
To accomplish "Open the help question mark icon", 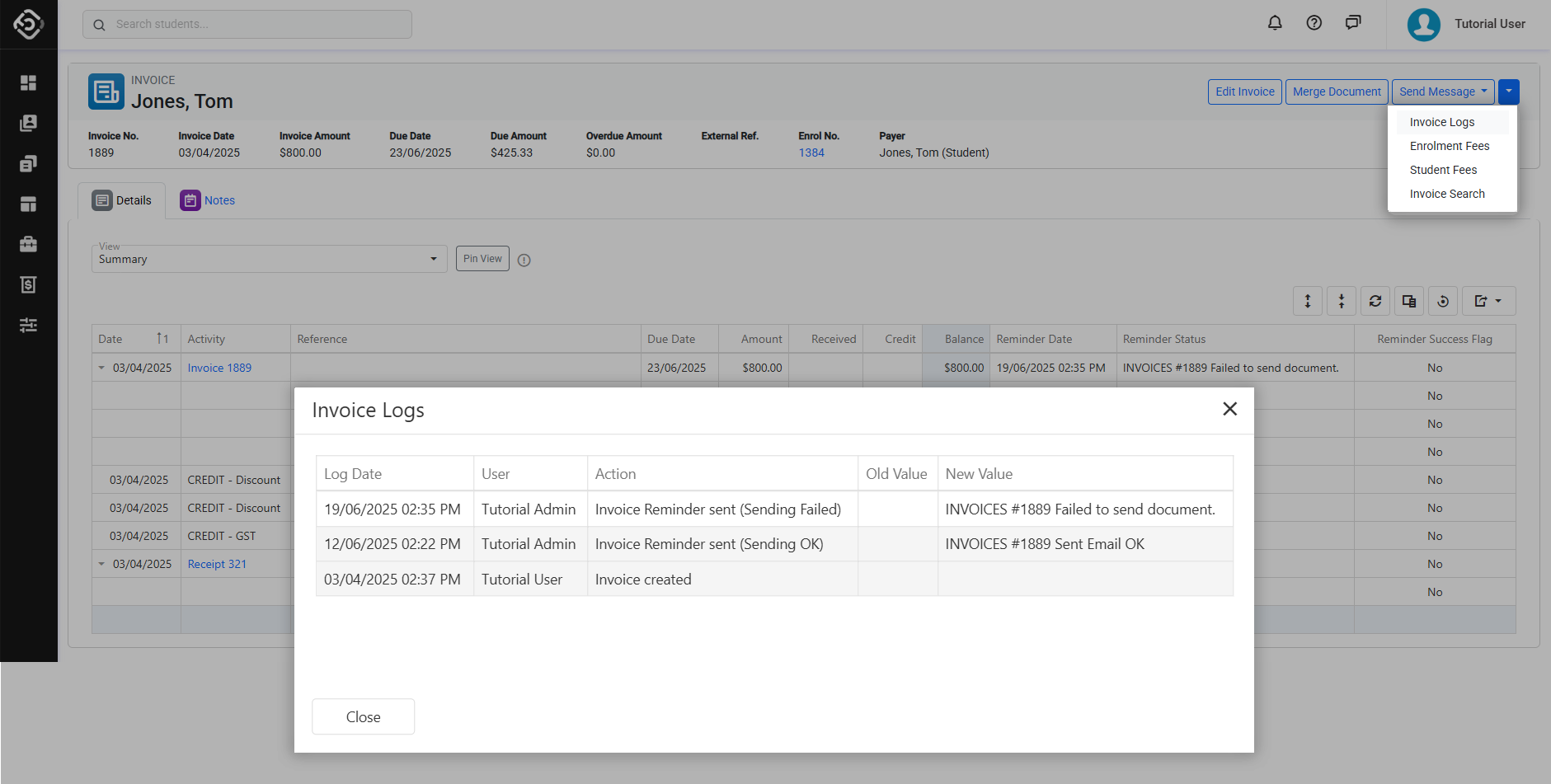I will (x=1314, y=23).
